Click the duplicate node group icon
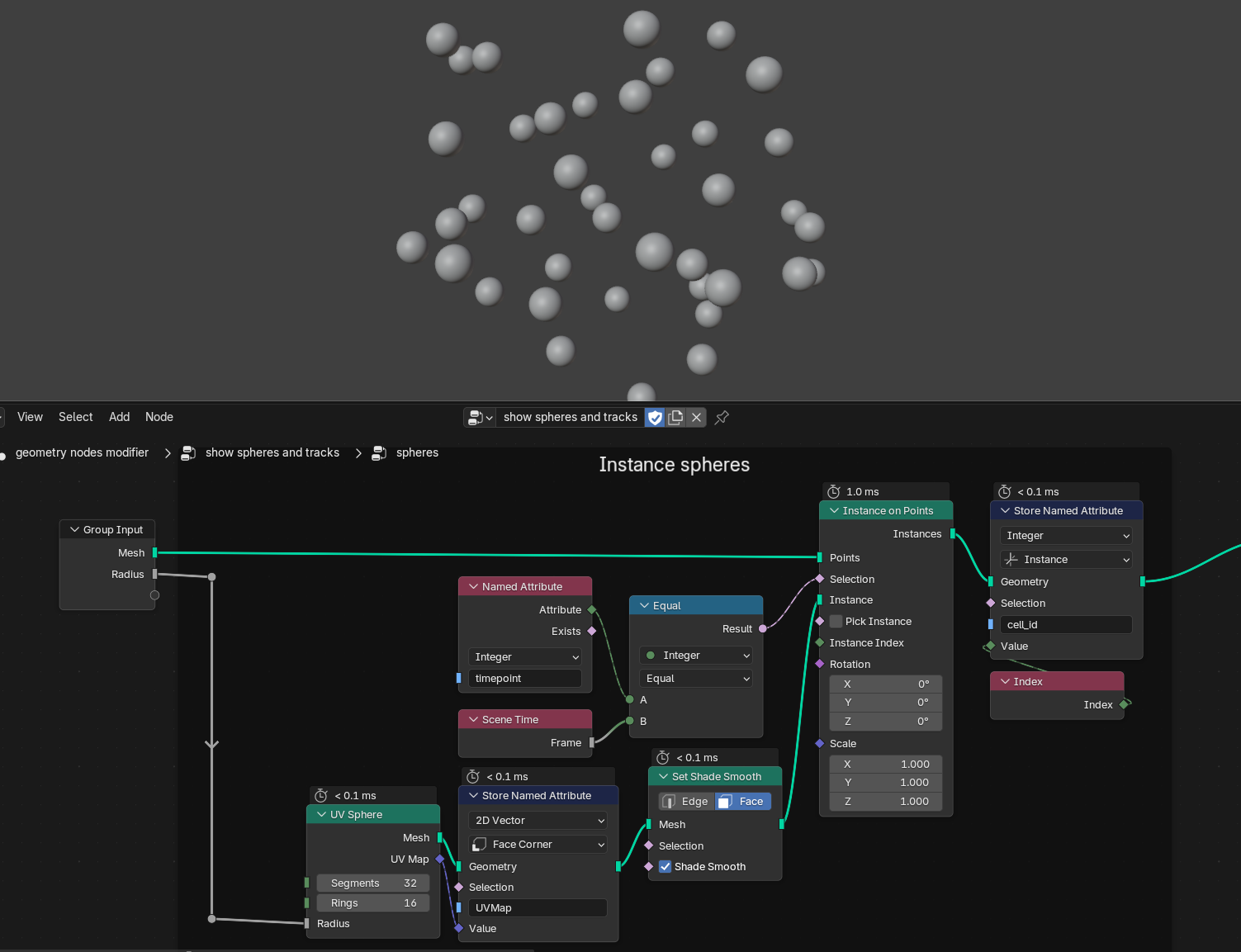The image size is (1241, 952). click(x=675, y=418)
